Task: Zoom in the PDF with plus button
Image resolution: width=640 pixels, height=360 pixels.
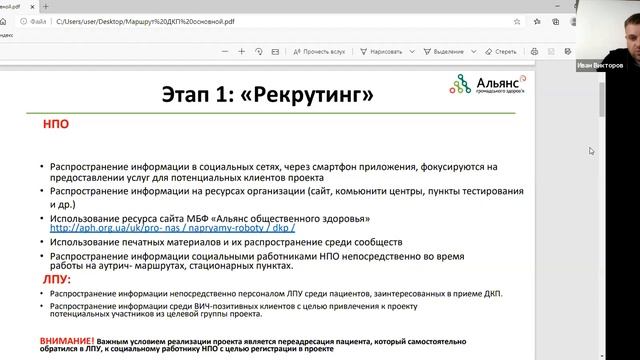Action: pos(242,52)
